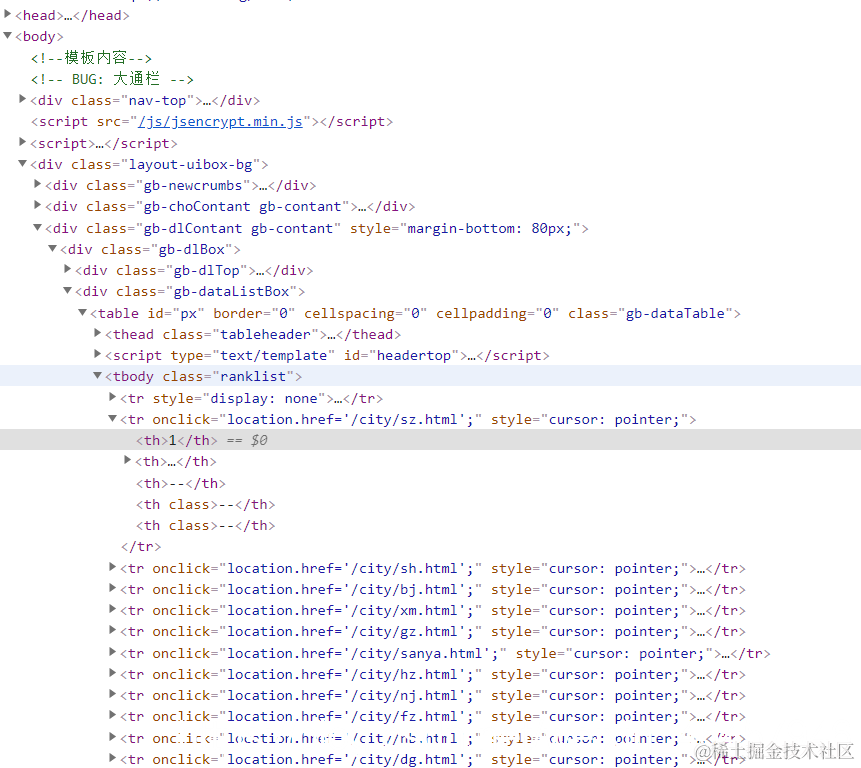The height and width of the screenshot is (768, 861).
Task: Expand the nav-top div node
Action: click(23, 99)
